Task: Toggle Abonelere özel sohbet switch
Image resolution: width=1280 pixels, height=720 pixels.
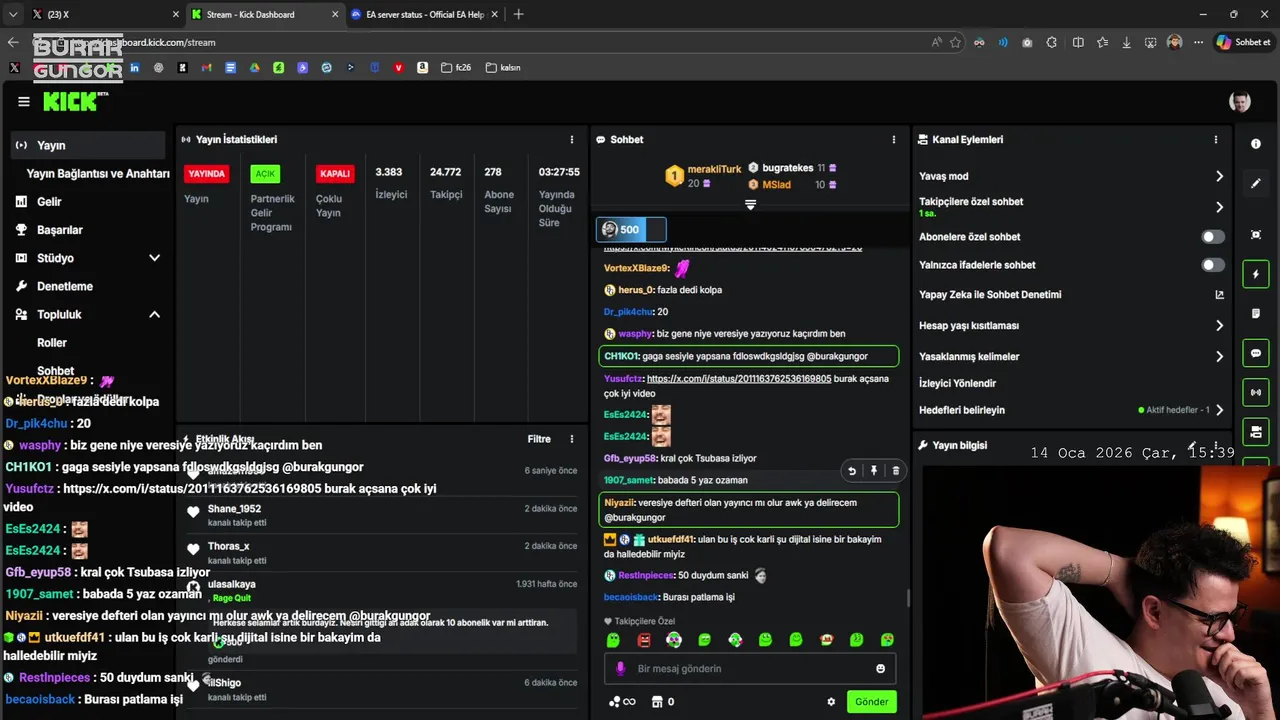Action: tap(1213, 237)
